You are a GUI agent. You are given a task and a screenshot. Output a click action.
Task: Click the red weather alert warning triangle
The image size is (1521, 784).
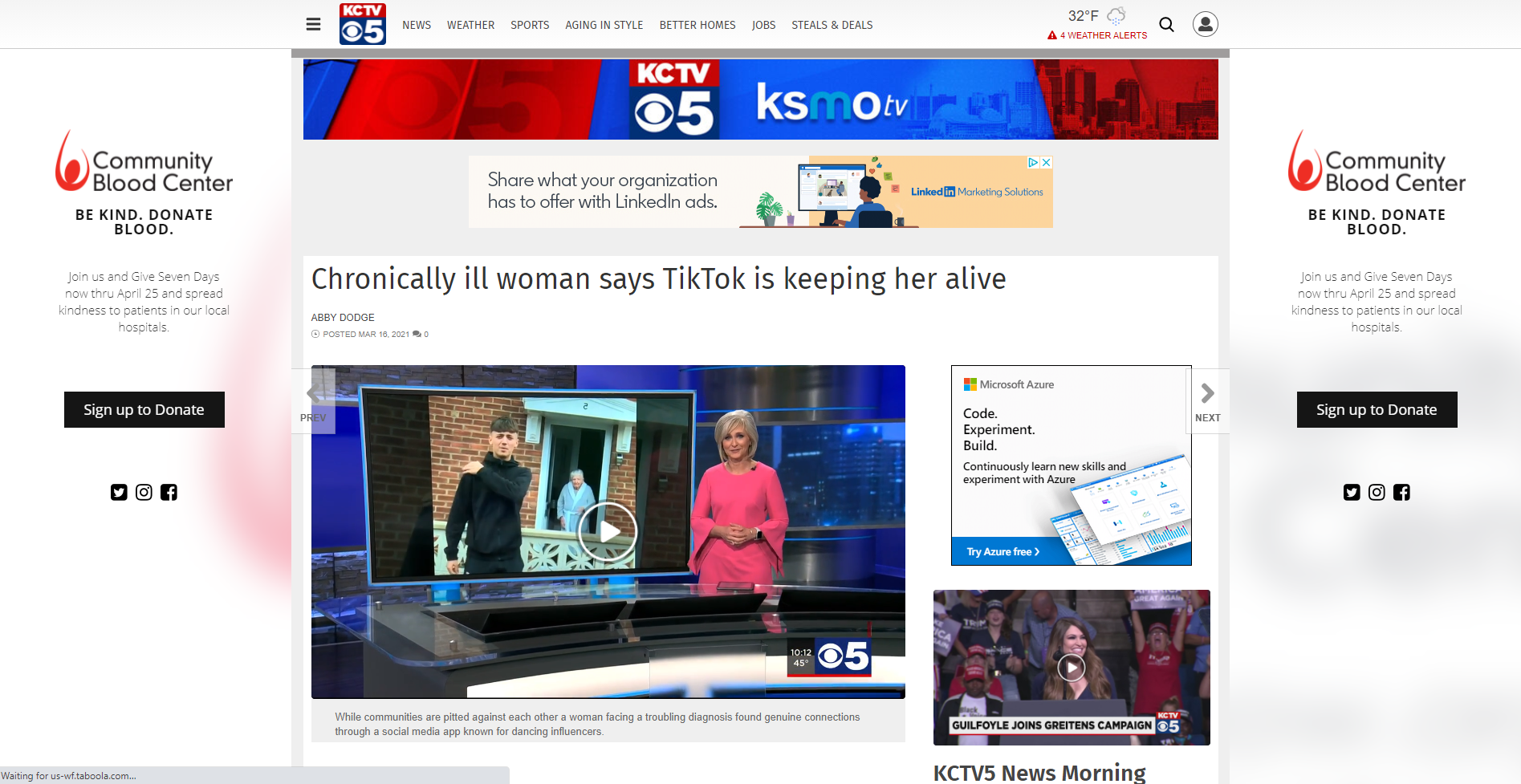1052,35
